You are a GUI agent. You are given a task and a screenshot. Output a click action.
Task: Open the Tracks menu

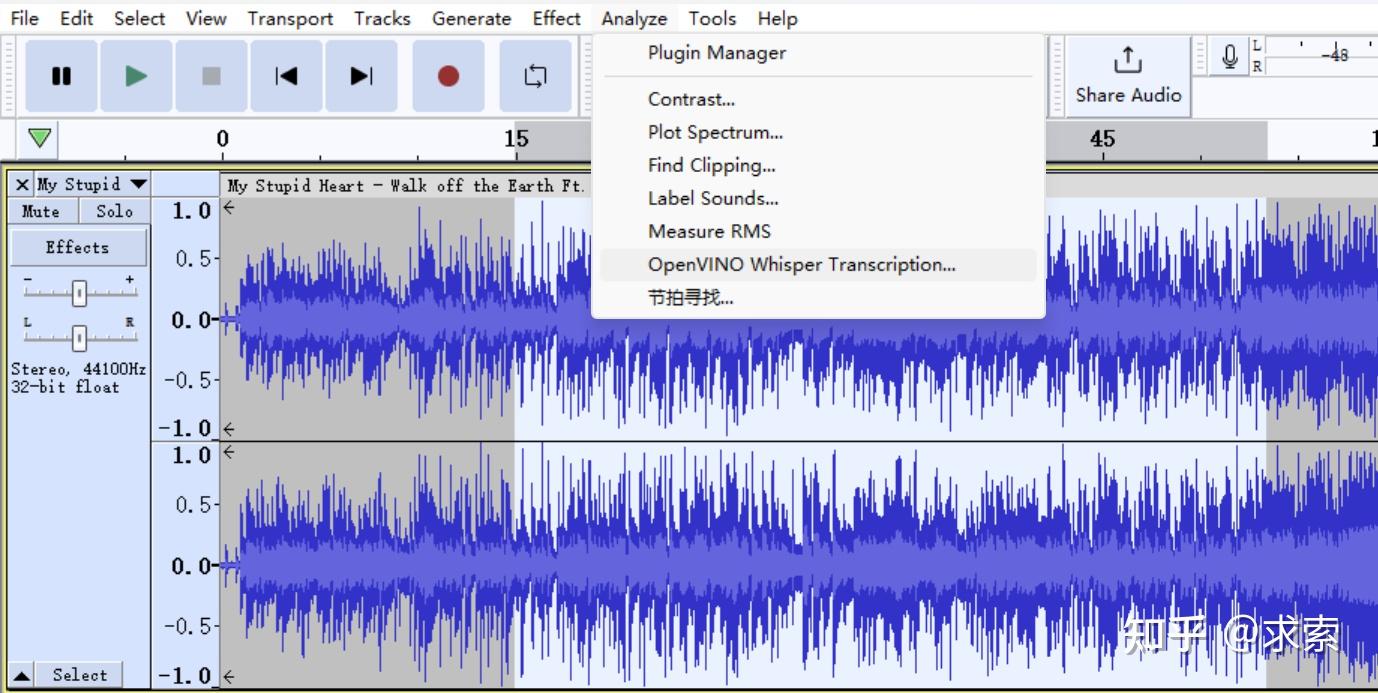point(381,18)
